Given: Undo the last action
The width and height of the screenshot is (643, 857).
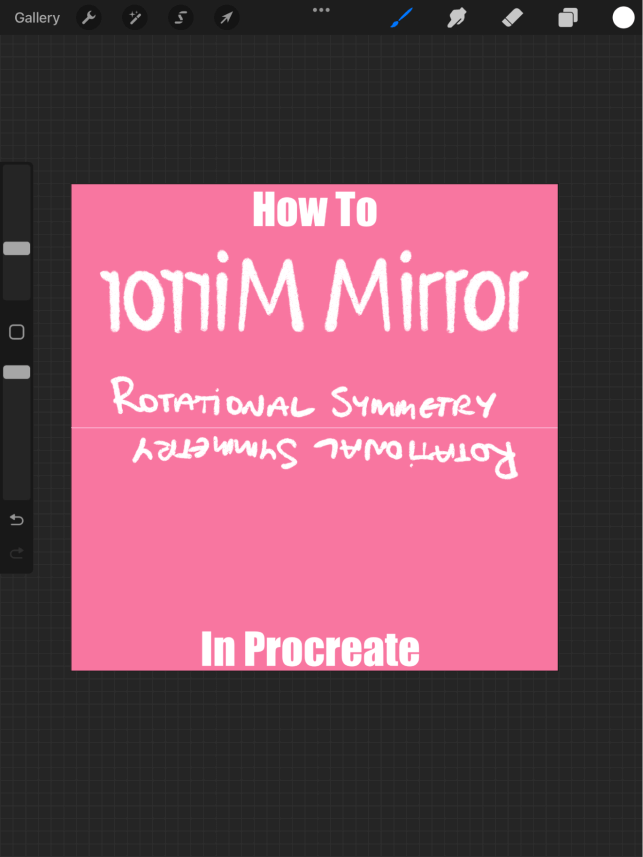Looking at the screenshot, I should click(x=17, y=520).
